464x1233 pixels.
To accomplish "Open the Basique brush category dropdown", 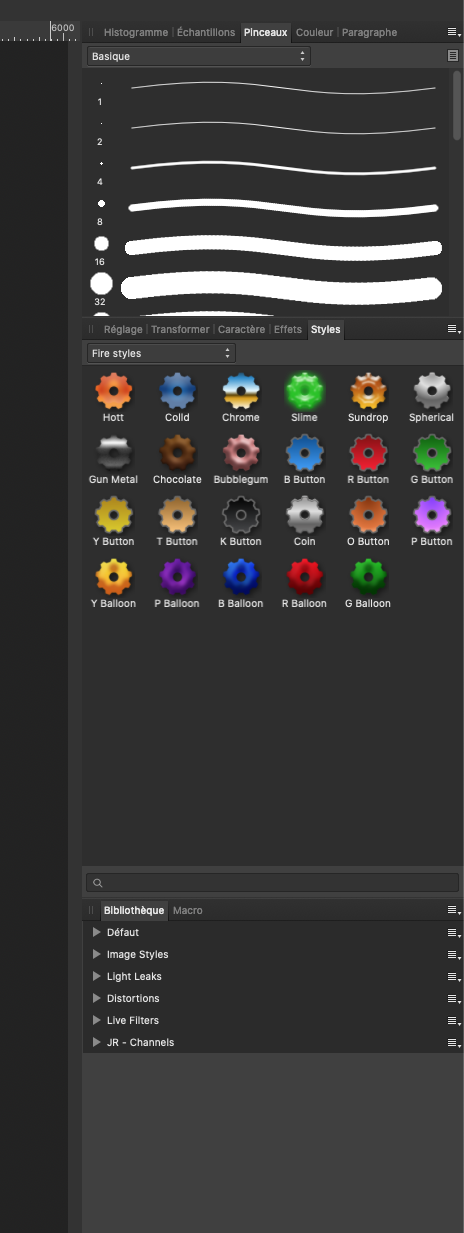I will pos(198,57).
